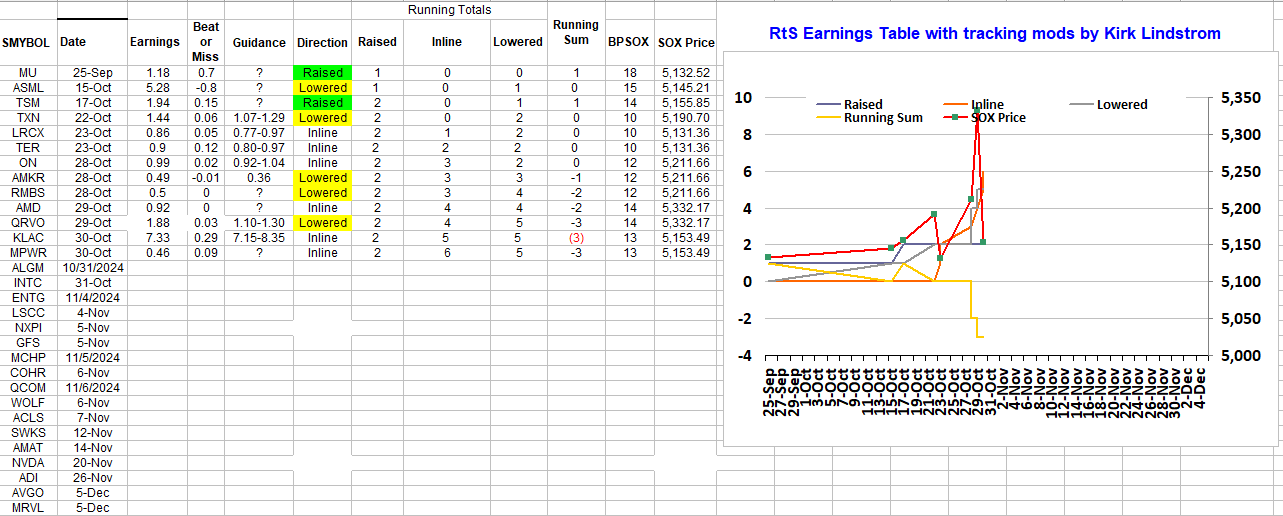The height and width of the screenshot is (516, 1283).
Task: Click the BPSOX column header
Action: pyautogui.click(x=628, y=43)
